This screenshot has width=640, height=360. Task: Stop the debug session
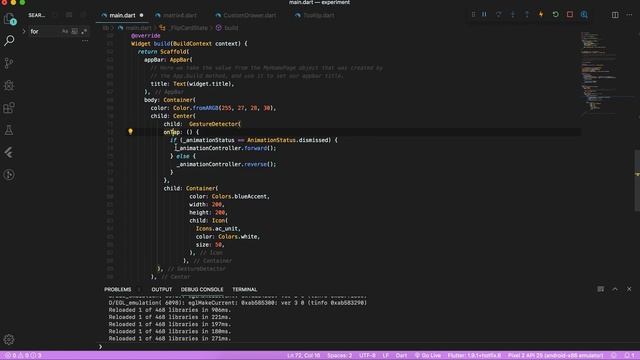[x=570, y=15]
